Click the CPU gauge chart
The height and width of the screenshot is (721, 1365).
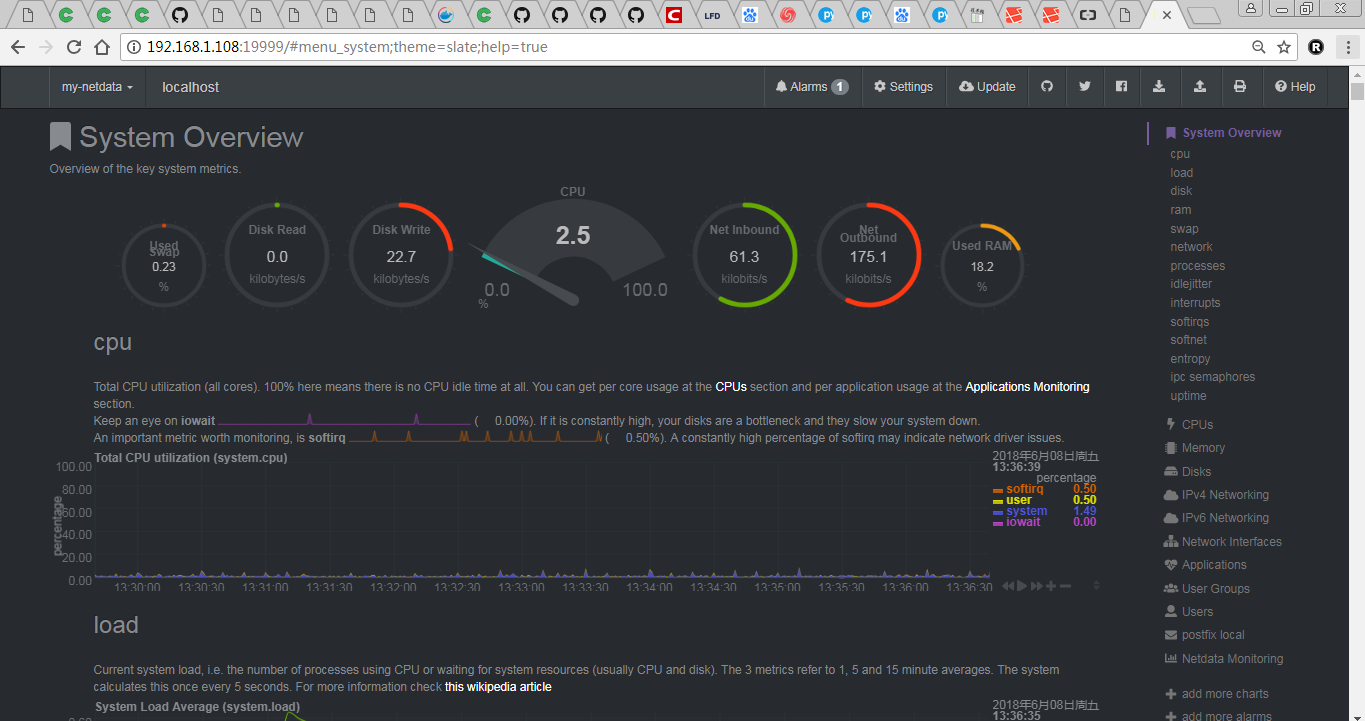tap(573, 247)
